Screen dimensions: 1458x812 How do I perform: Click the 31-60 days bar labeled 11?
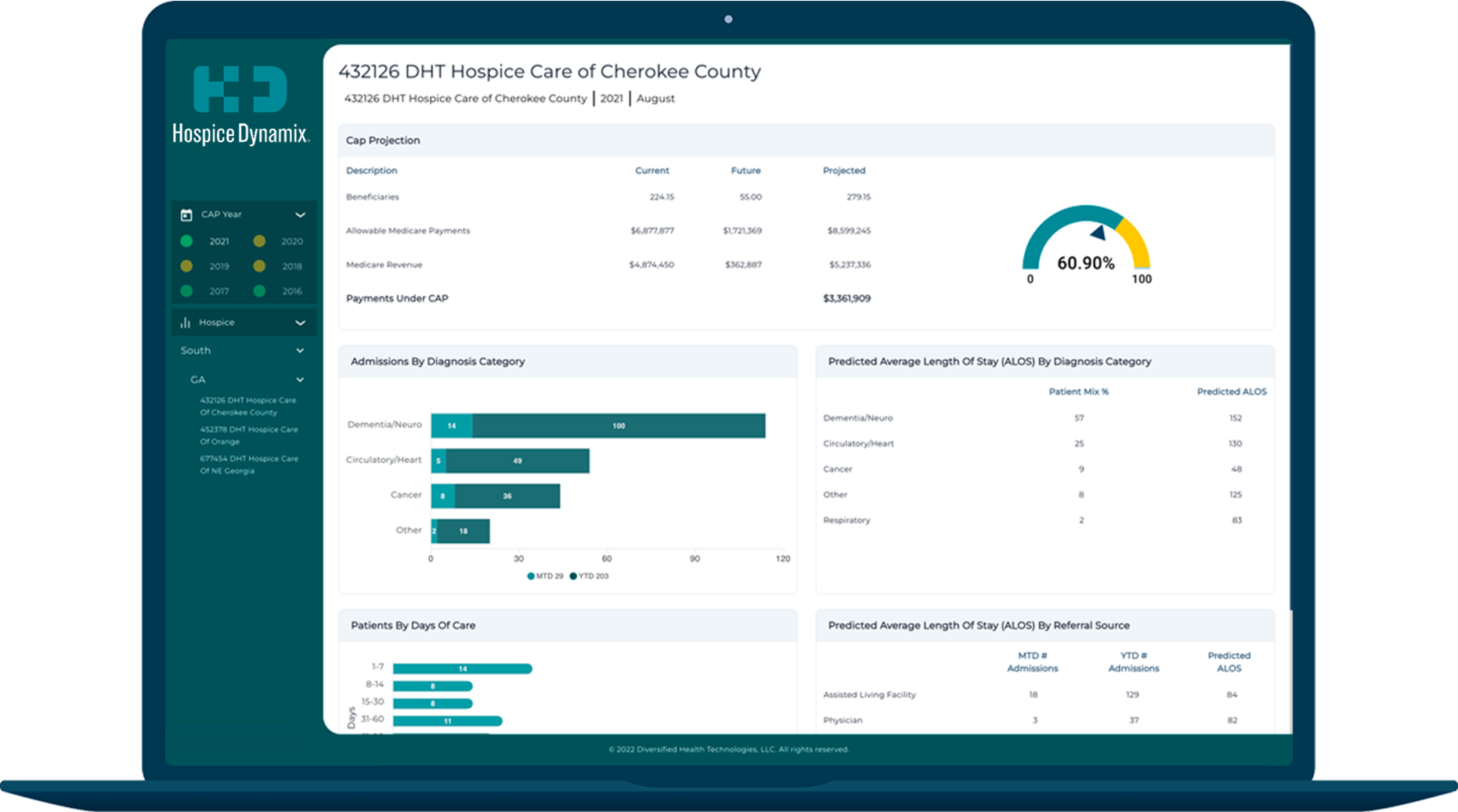(448, 721)
